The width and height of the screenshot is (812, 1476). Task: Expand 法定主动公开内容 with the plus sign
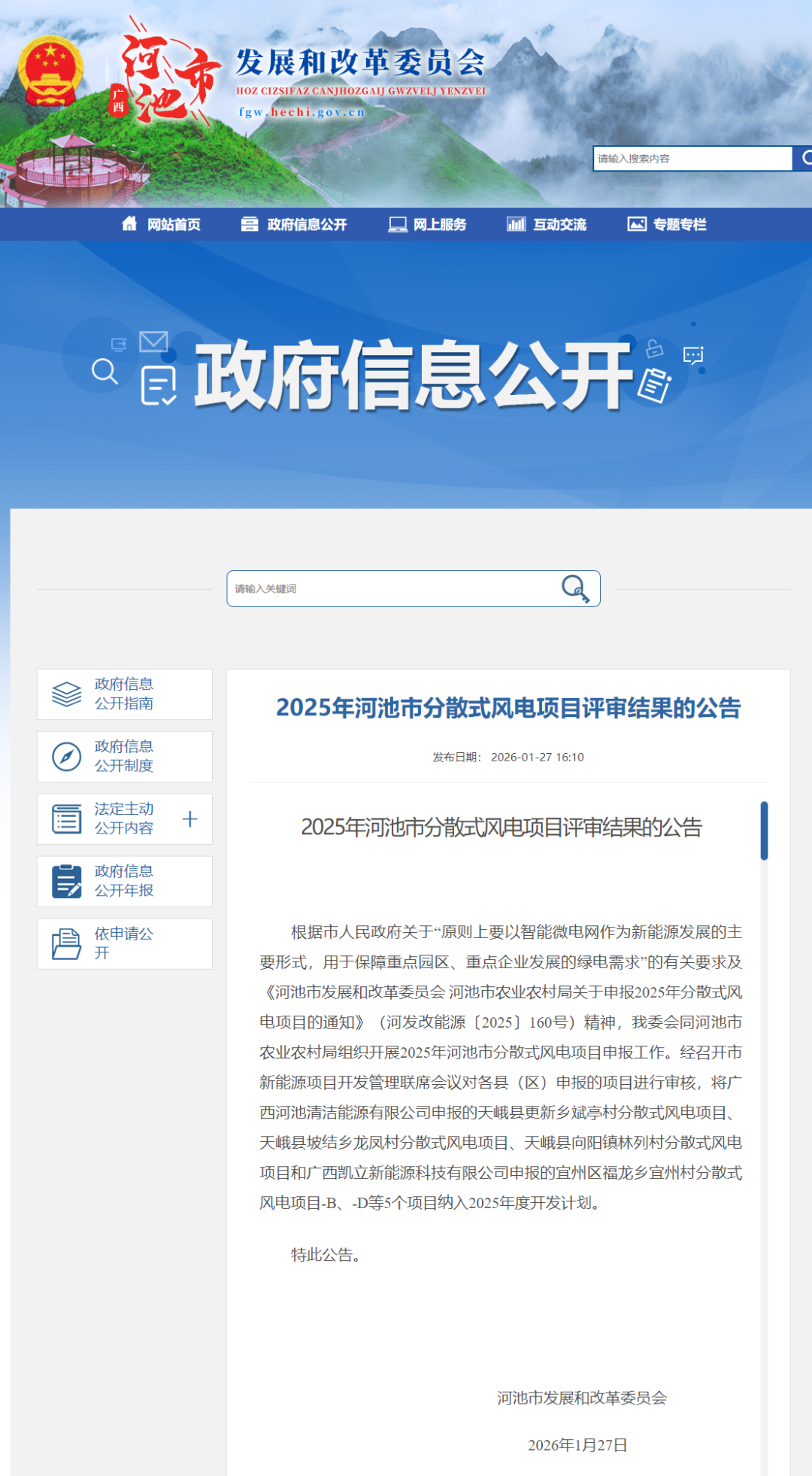tap(190, 818)
